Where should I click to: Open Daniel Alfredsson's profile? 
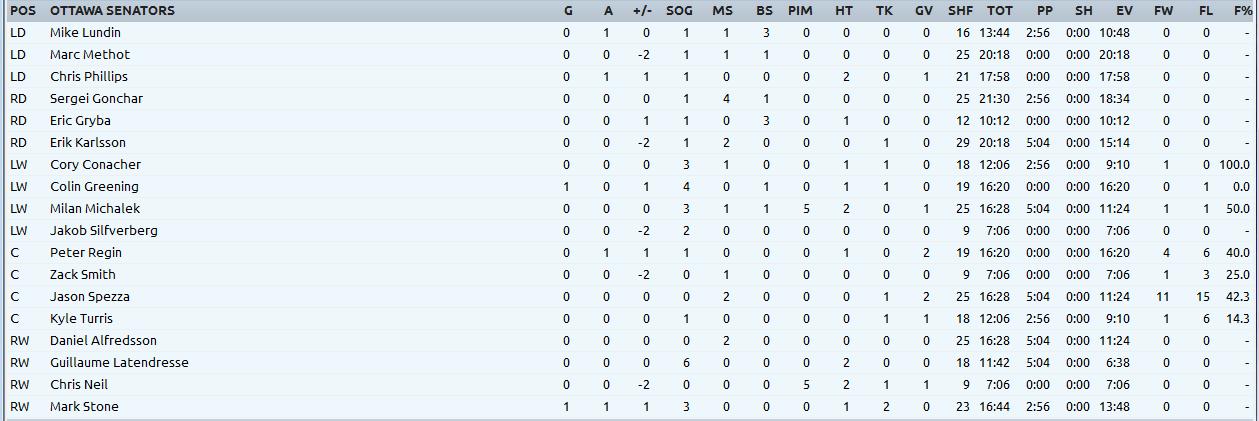pos(103,340)
